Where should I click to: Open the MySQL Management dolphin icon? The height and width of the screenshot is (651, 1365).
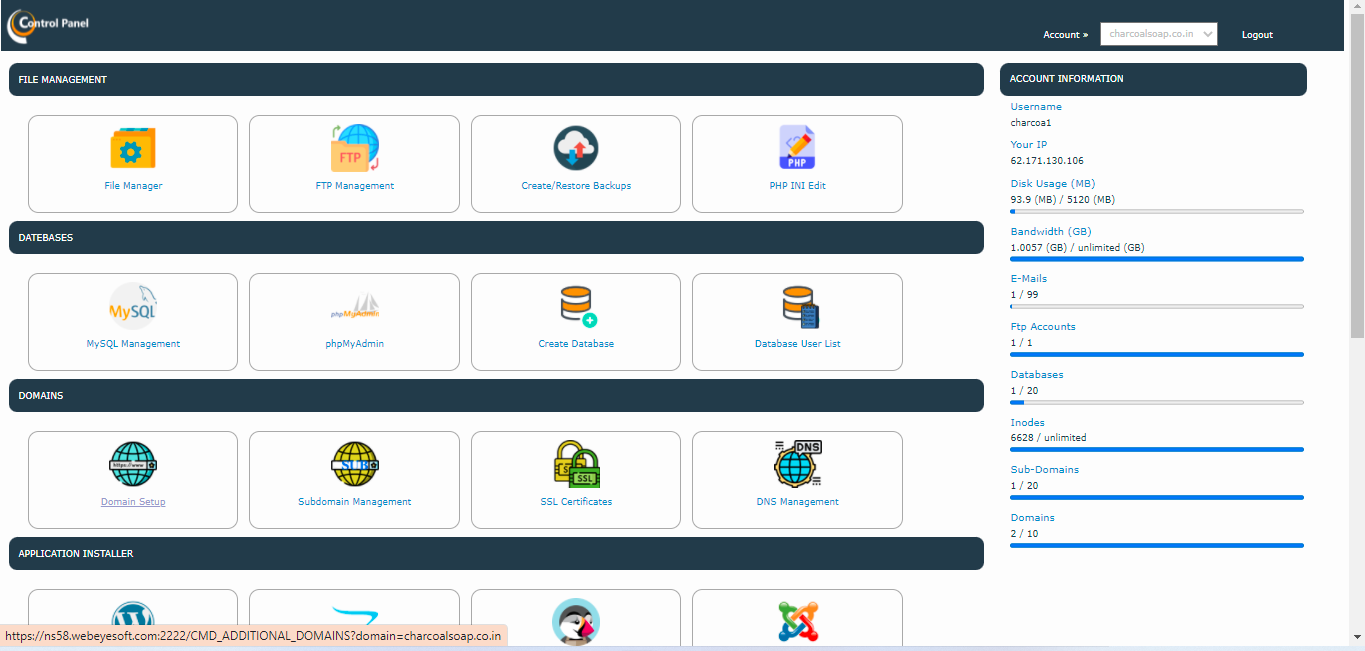pos(133,306)
